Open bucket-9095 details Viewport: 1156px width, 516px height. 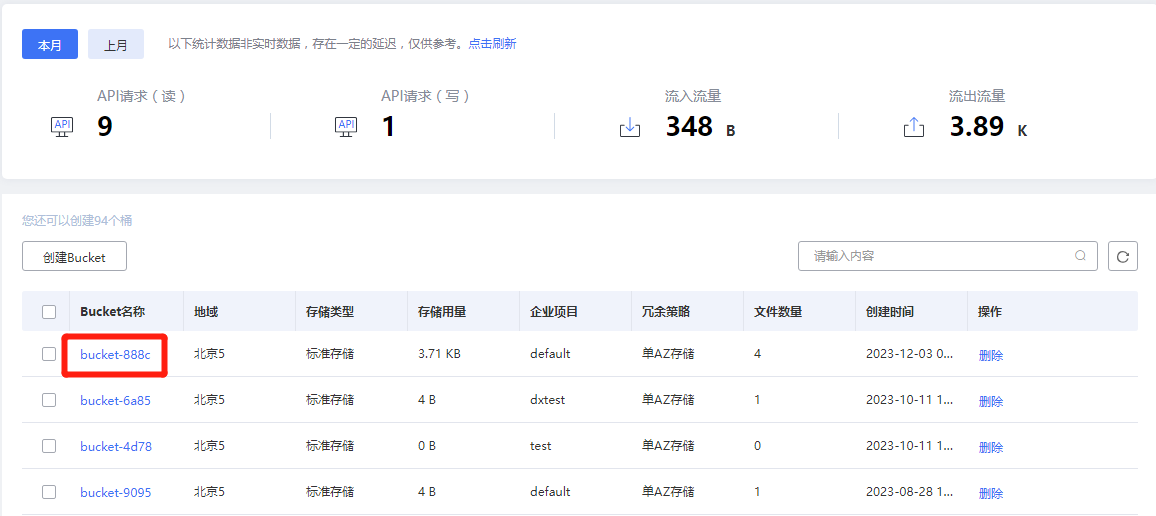point(115,492)
